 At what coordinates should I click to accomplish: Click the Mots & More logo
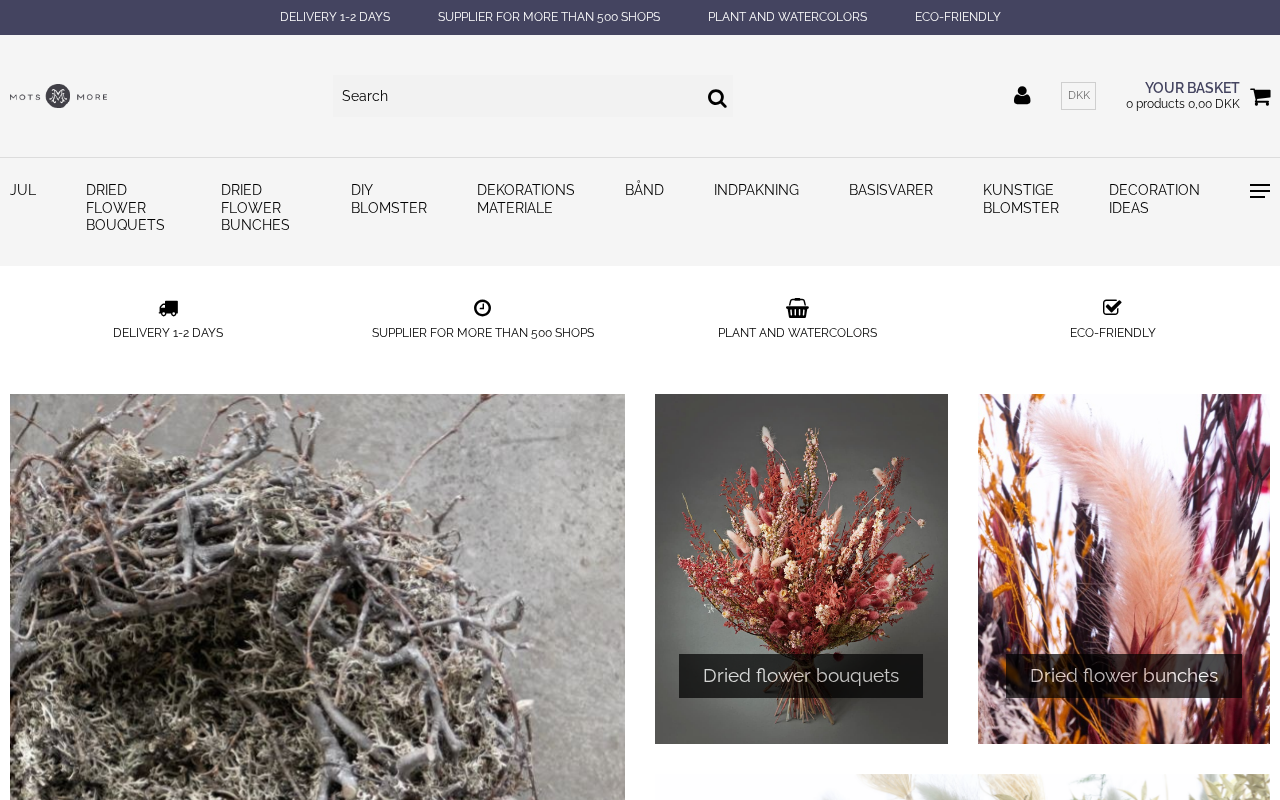tap(58, 96)
